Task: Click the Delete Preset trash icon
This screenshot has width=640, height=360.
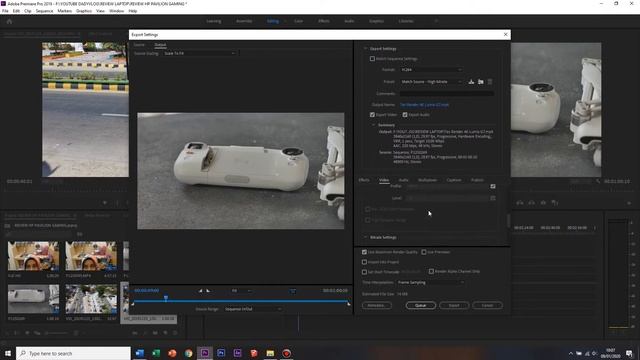Action: click(490, 82)
